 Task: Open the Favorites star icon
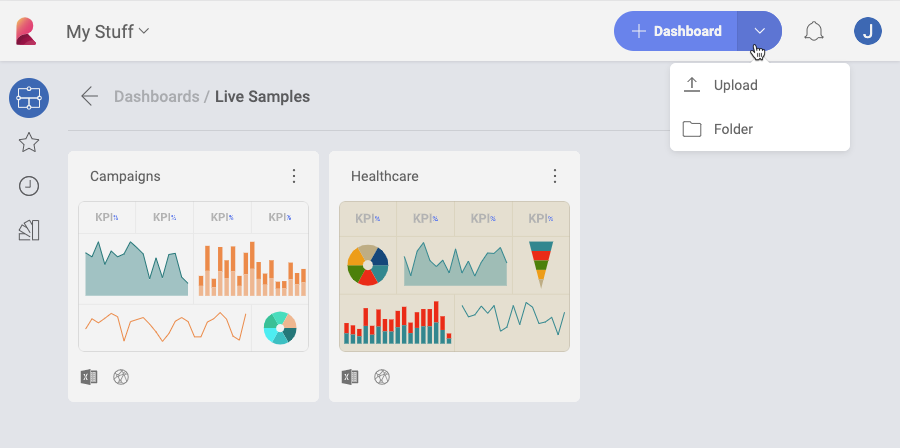[29, 143]
